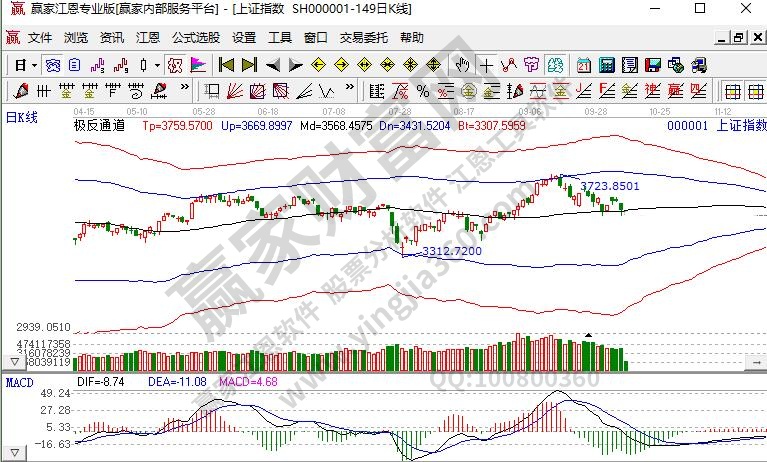Image resolution: width=767 pixels, height=462 pixels.
Task: Open the candlestick chart type dropdown arrow
Action: tap(156, 65)
